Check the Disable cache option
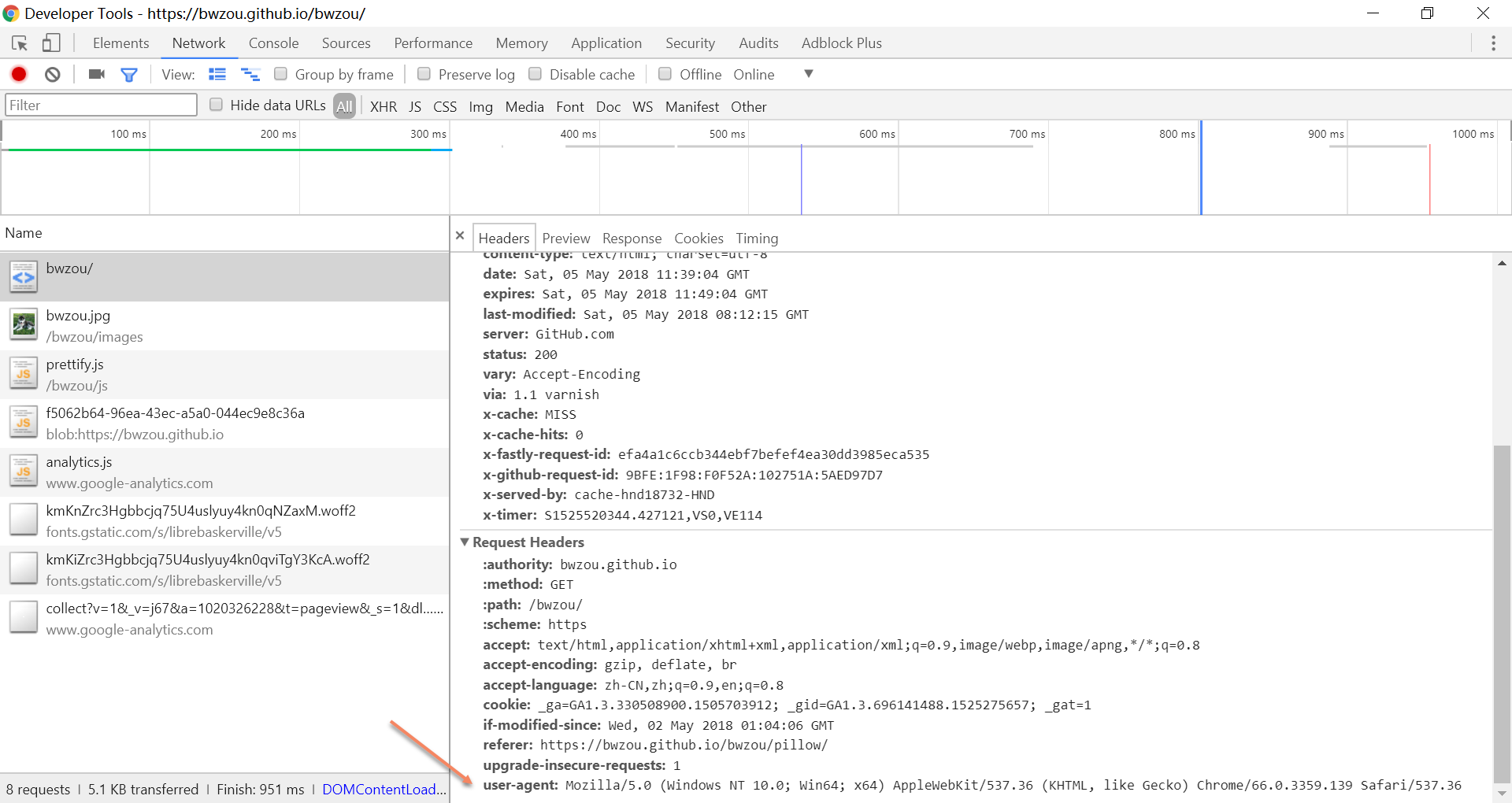The width and height of the screenshot is (1512, 803). [535, 74]
